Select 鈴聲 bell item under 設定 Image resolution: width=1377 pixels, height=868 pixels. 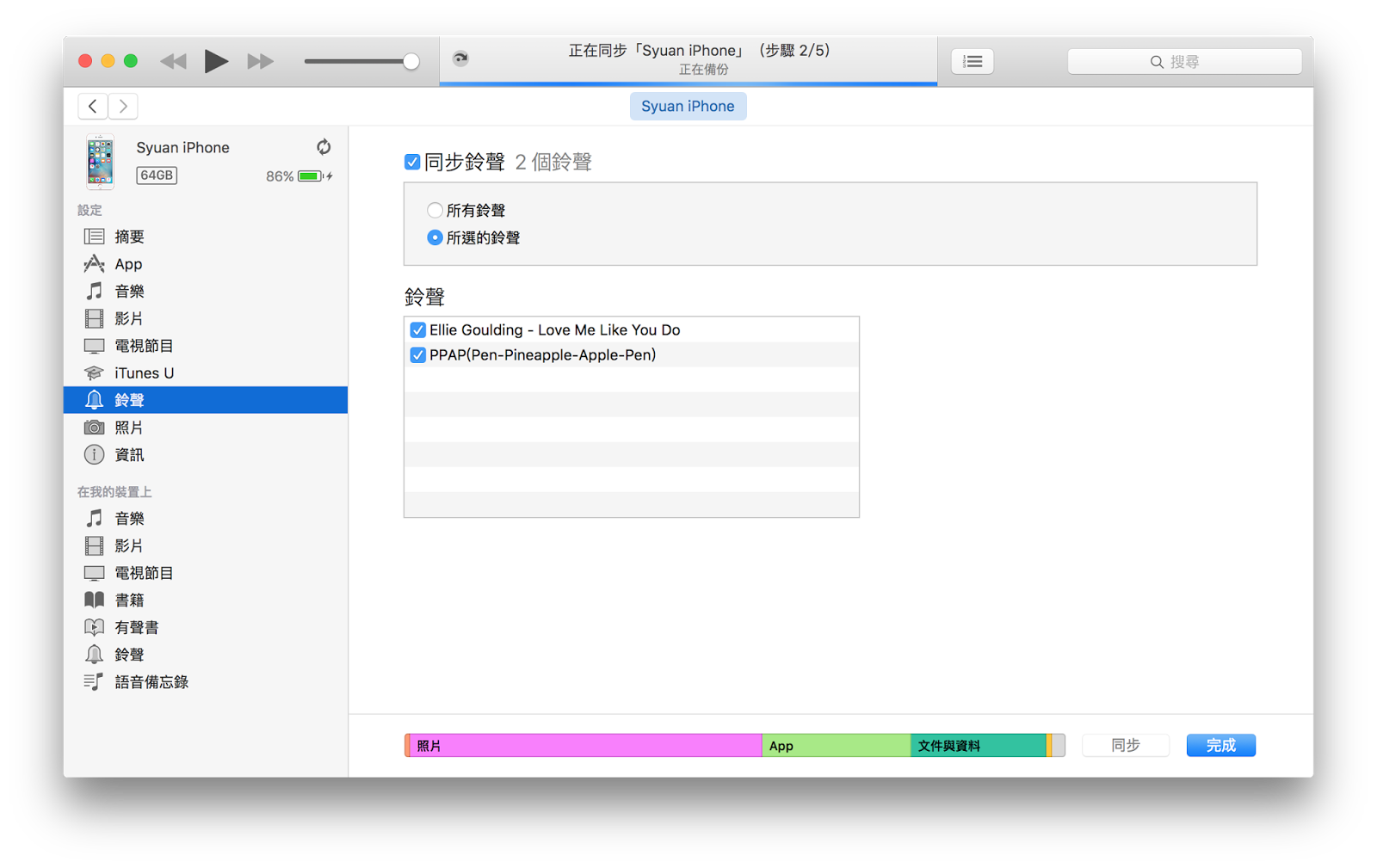coord(206,400)
